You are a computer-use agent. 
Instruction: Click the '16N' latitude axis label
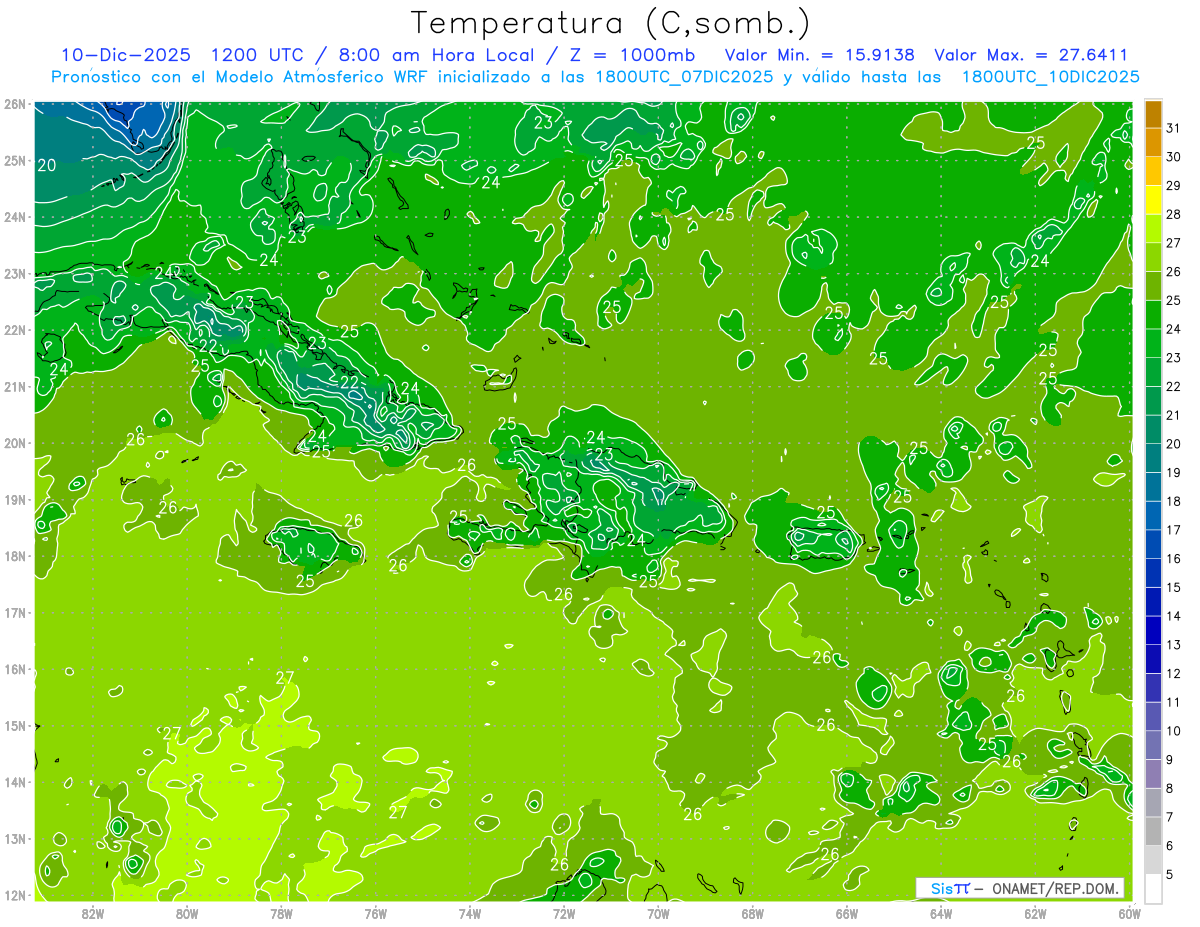click(15, 669)
